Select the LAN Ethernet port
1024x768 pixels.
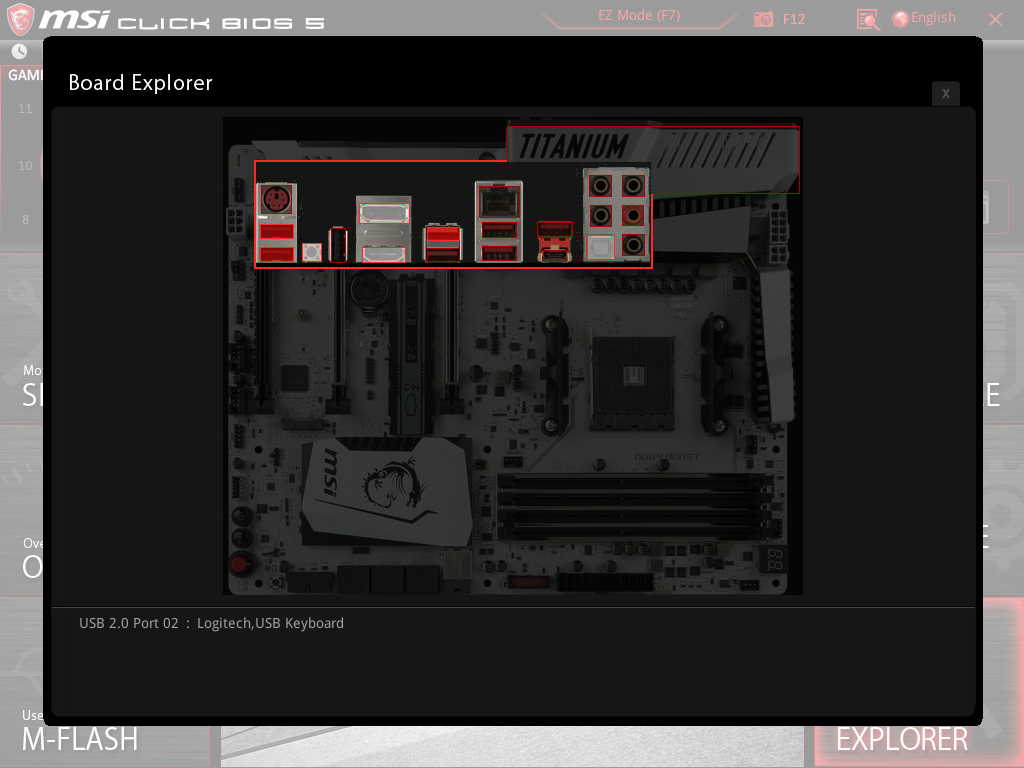499,200
